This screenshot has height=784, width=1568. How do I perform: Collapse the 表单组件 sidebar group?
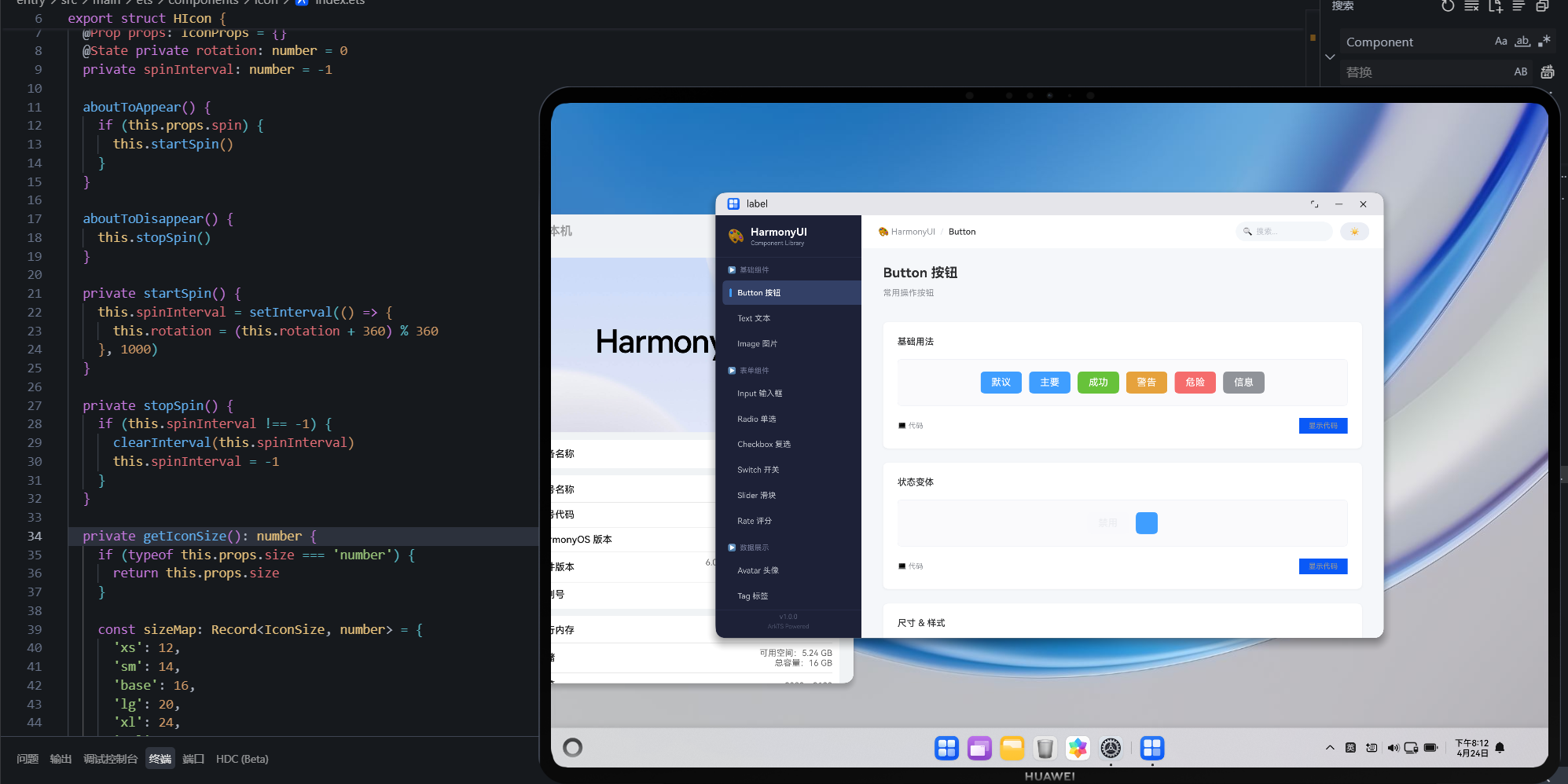tap(748, 370)
